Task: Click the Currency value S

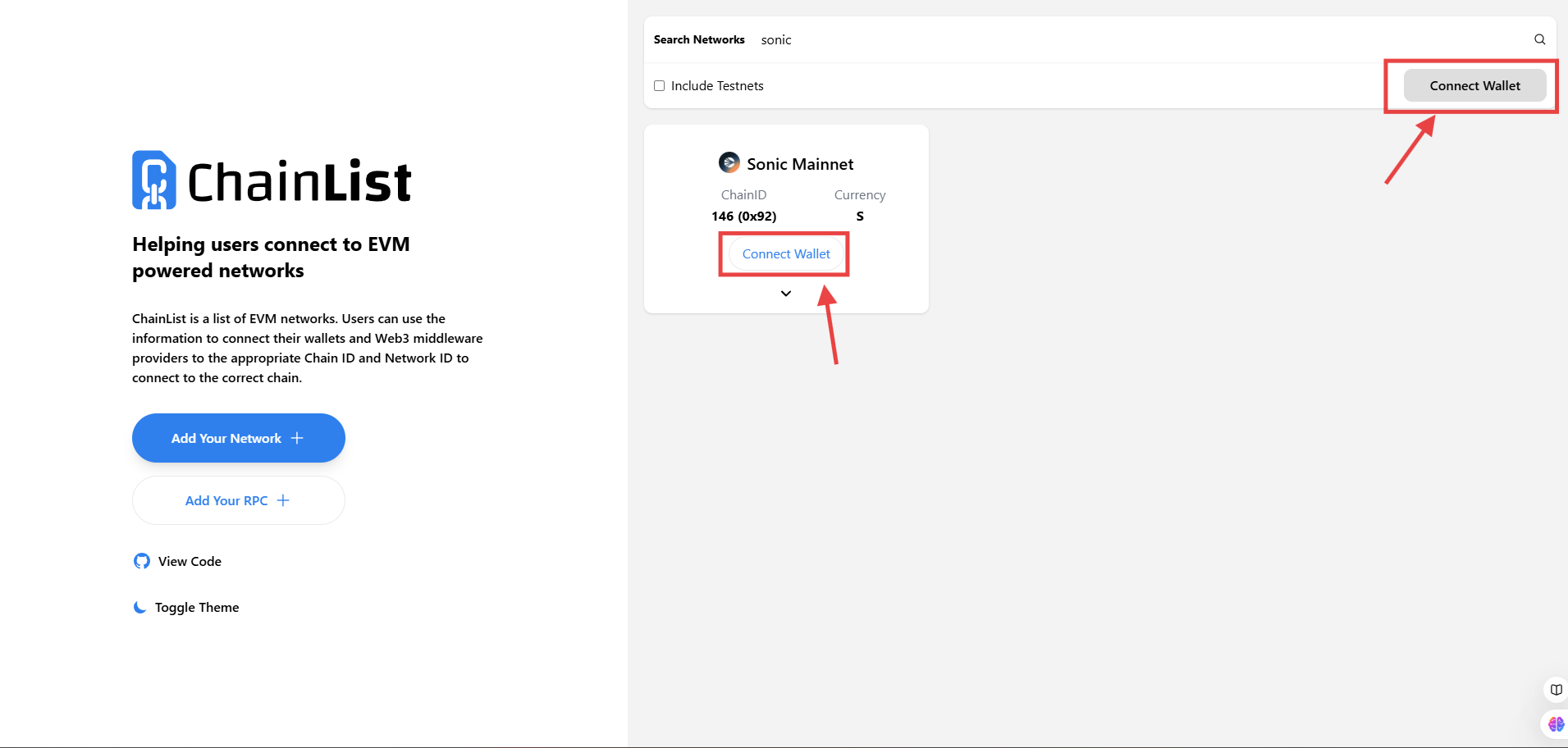Action: pos(860,217)
